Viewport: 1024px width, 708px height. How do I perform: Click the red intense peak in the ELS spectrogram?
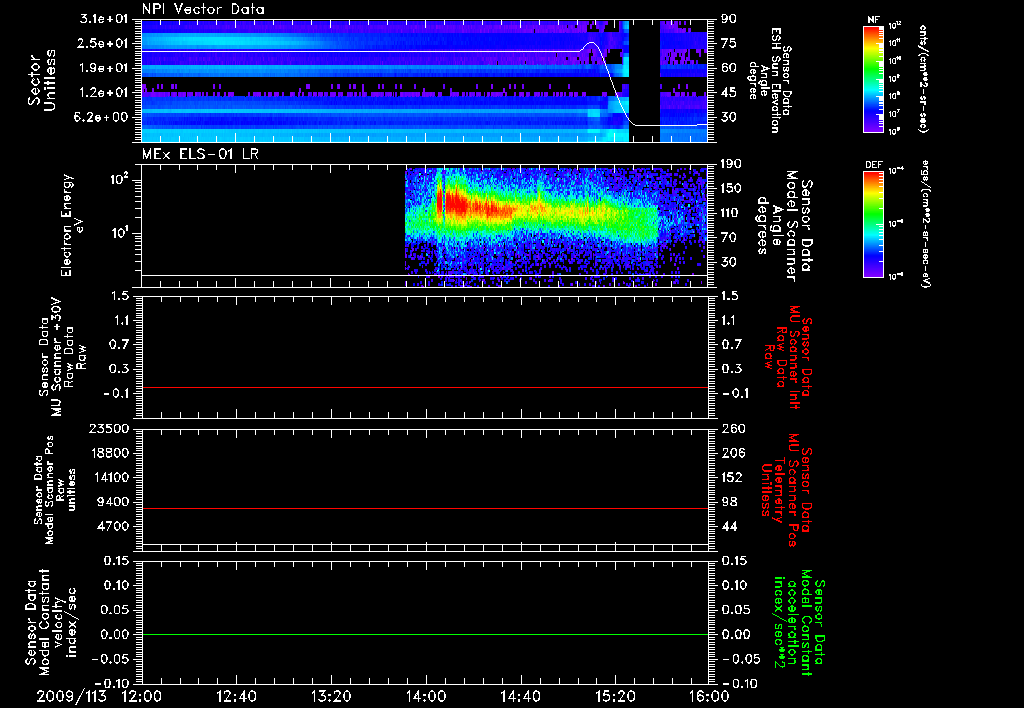click(455, 202)
